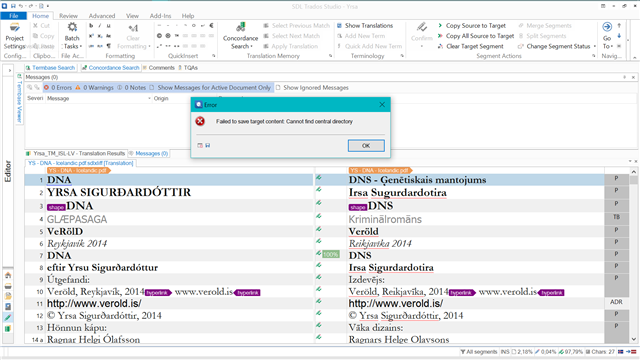The image size is (640, 360).
Task: Expand the collapsed side panel chevron
Action: pos(9,71)
